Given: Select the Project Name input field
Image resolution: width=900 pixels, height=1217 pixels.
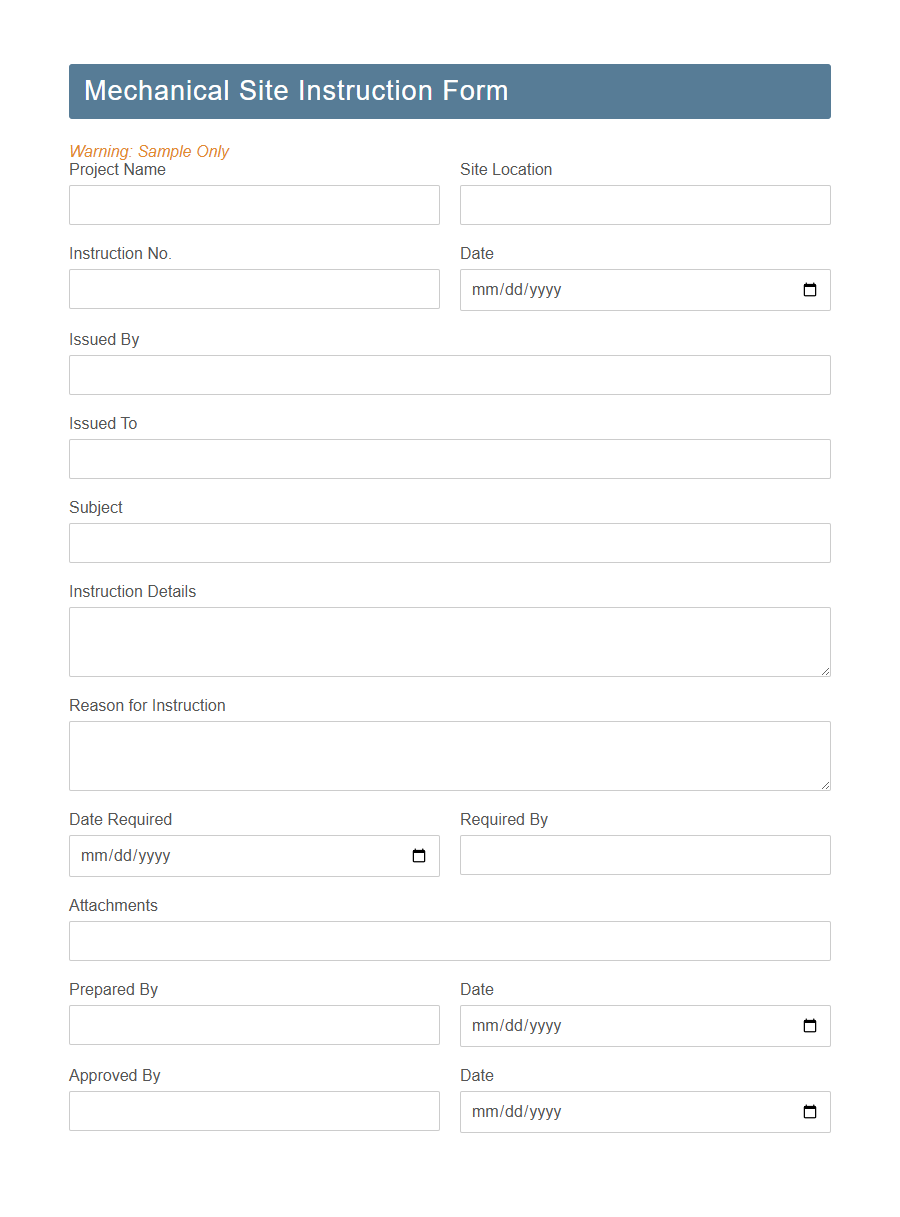Looking at the screenshot, I should (x=254, y=205).
